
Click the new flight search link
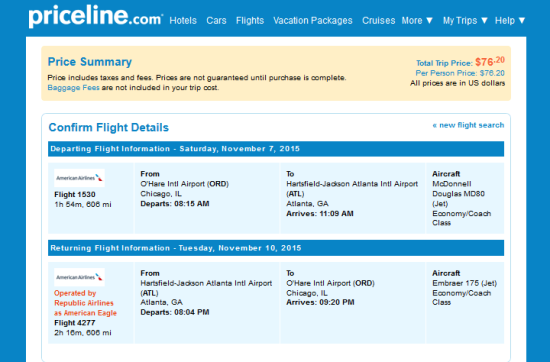point(468,125)
